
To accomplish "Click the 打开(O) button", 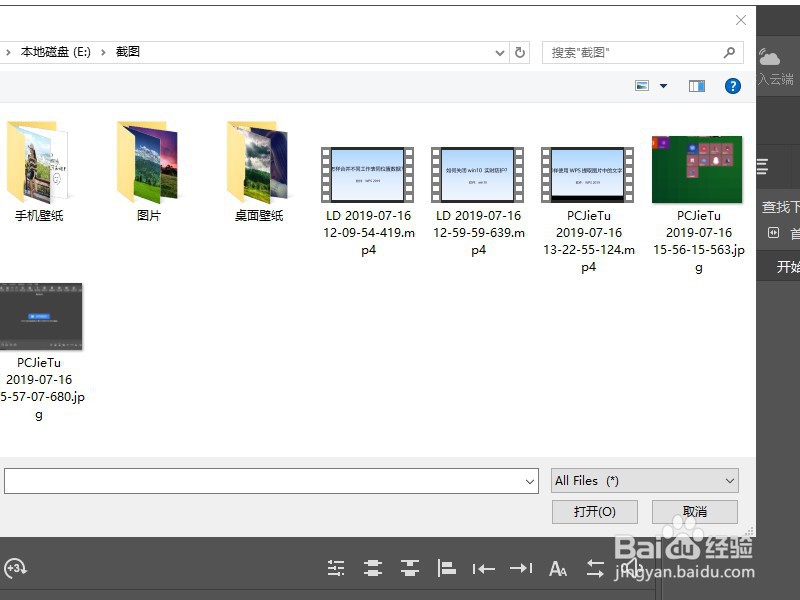I will point(595,511).
